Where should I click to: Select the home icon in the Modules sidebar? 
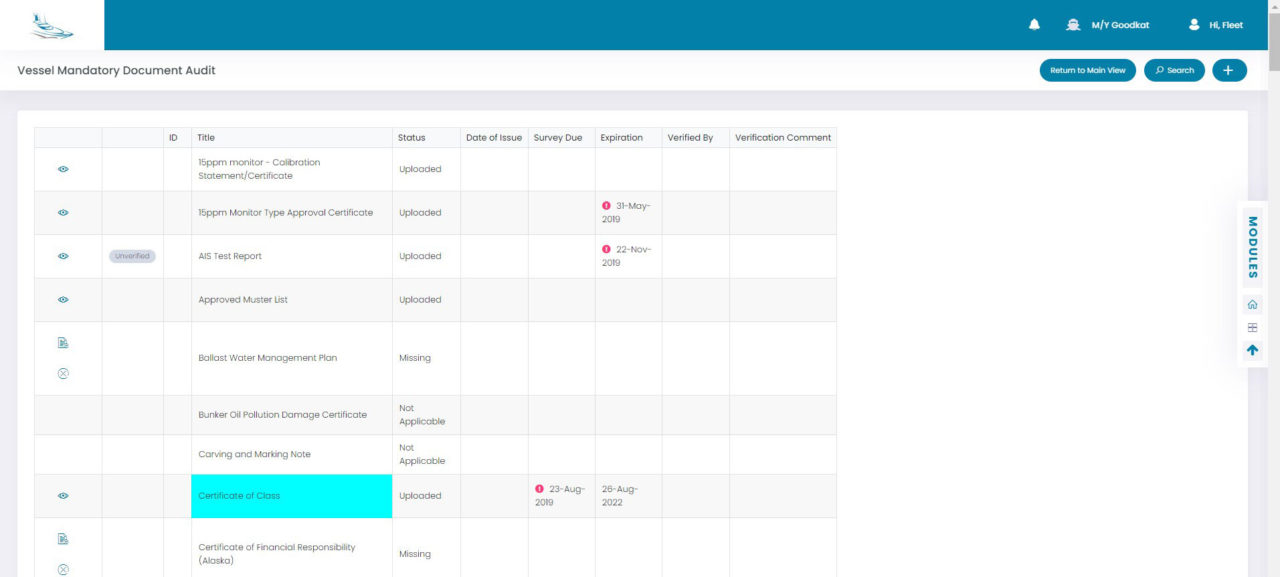pyautogui.click(x=1252, y=303)
